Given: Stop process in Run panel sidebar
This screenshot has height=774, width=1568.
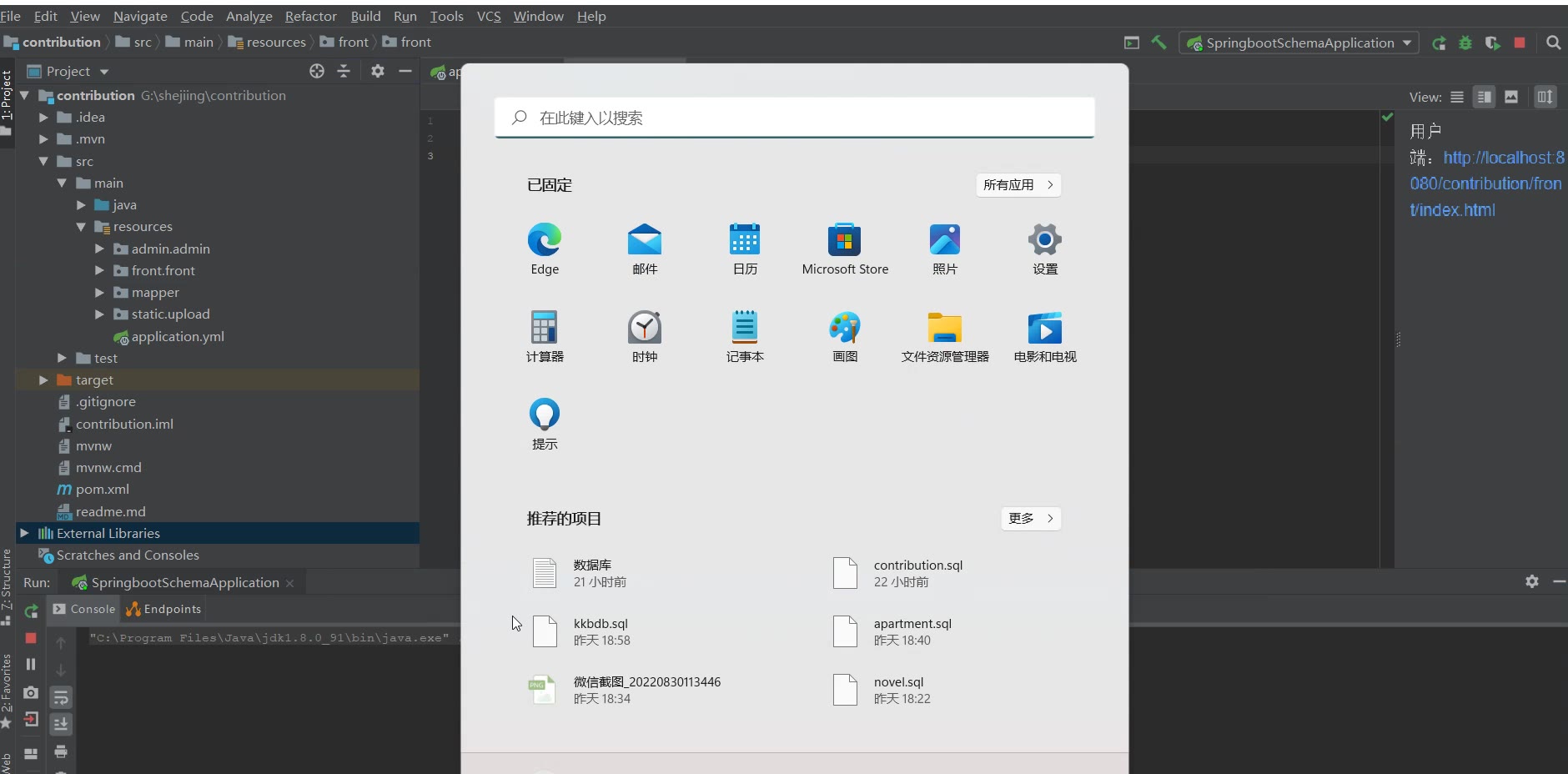Looking at the screenshot, I should (x=31, y=638).
